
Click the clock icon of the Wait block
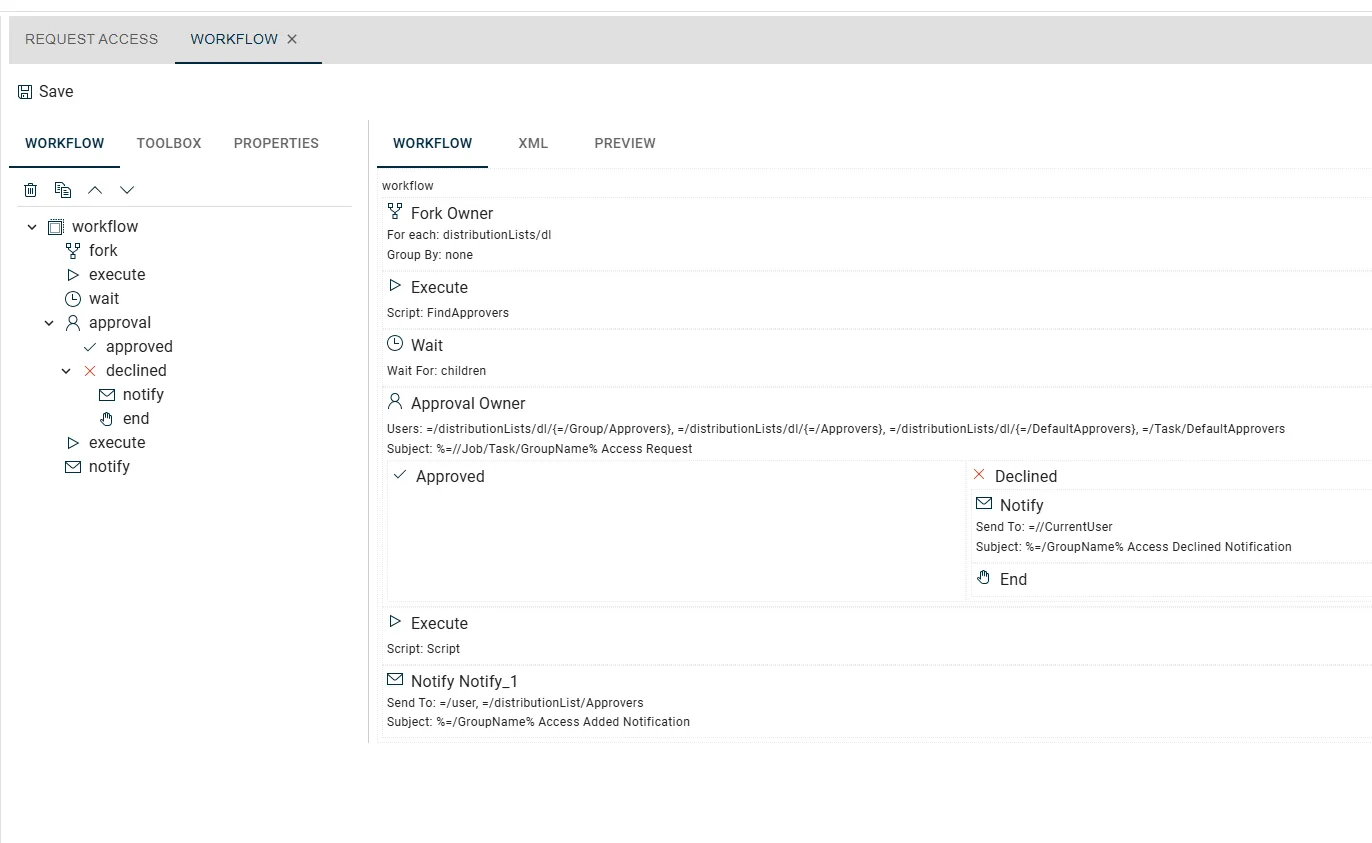pyautogui.click(x=395, y=344)
